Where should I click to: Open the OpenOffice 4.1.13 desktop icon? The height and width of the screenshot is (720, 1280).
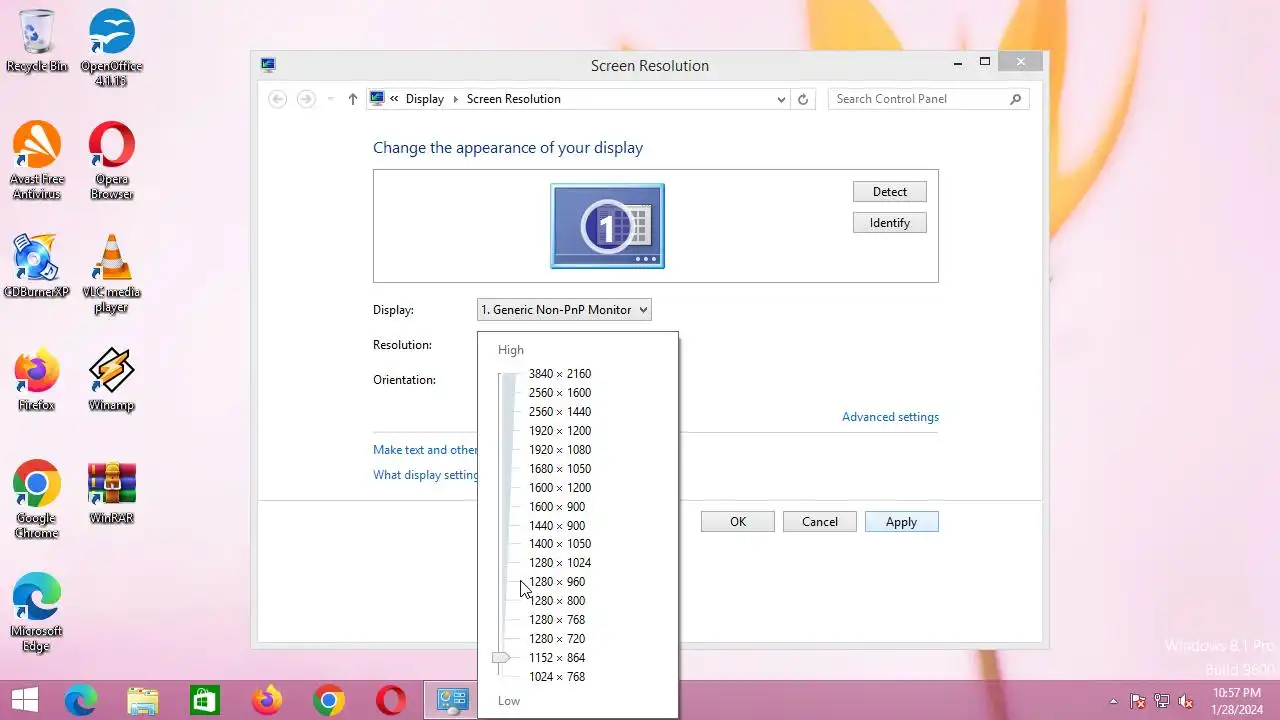pyautogui.click(x=111, y=47)
